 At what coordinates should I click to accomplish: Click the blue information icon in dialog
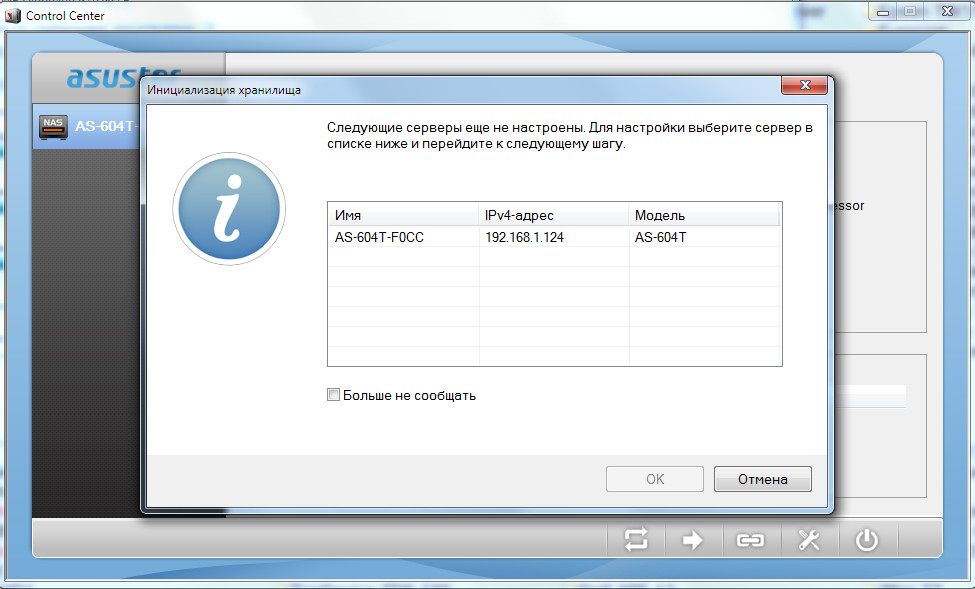[229, 208]
